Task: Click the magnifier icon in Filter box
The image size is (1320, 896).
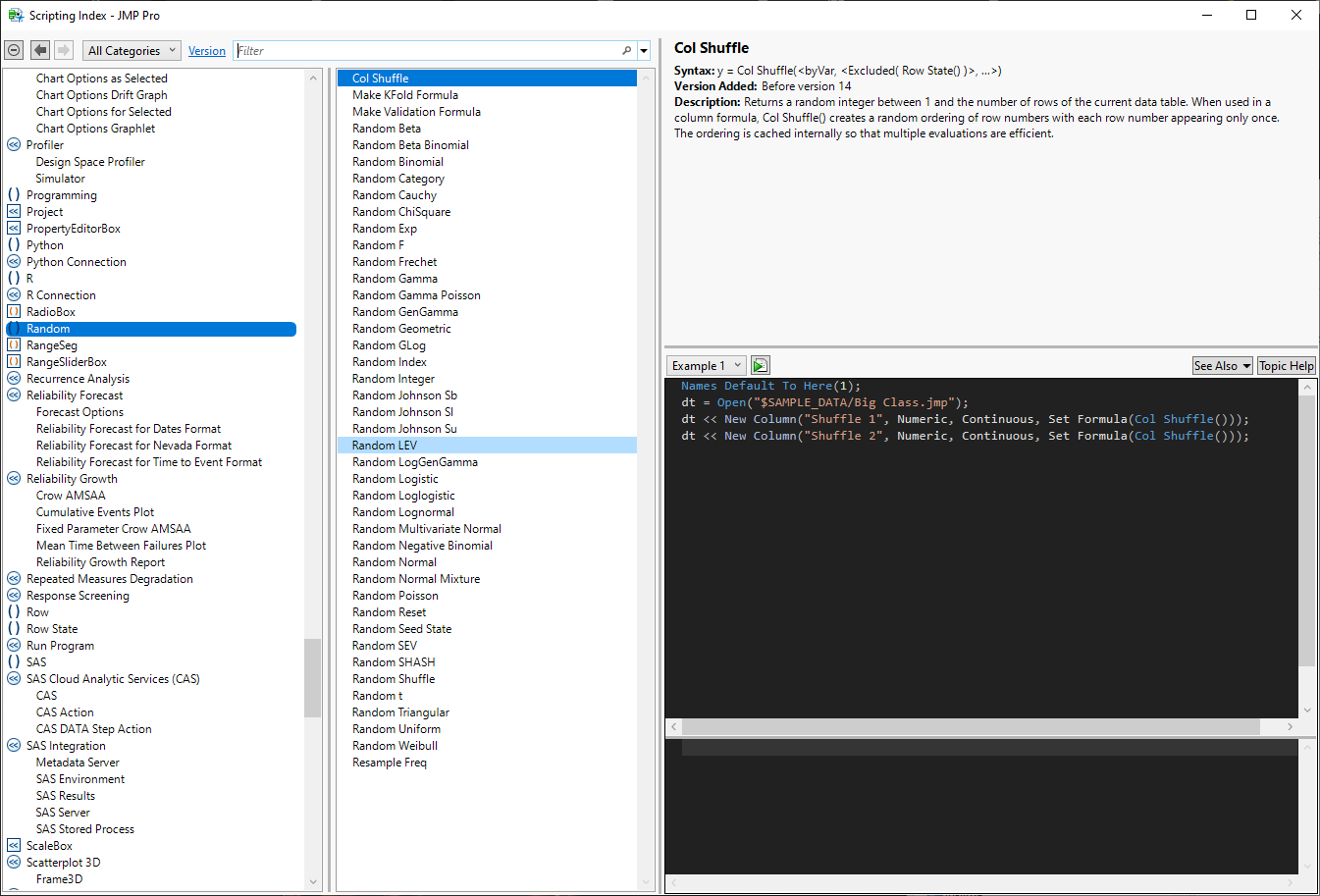Action: 626,50
